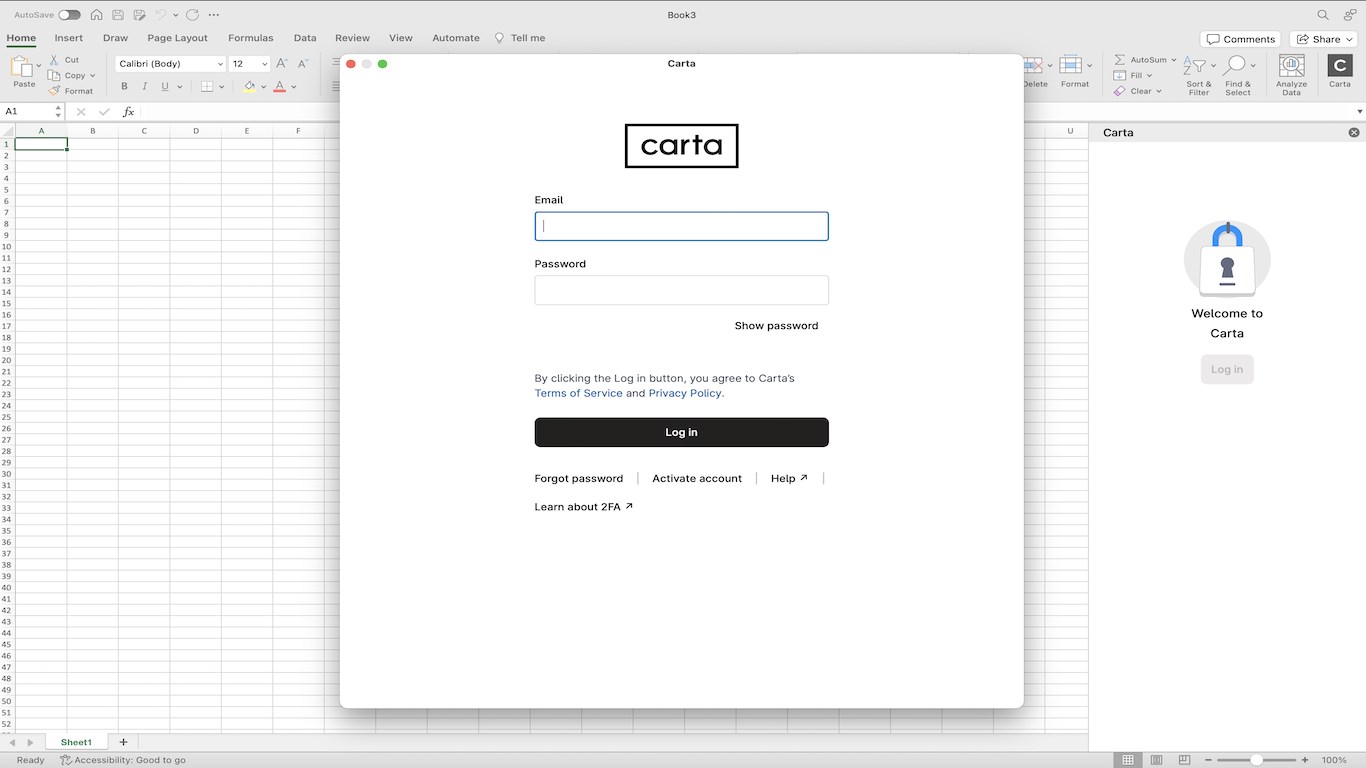Image resolution: width=1366 pixels, height=768 pixels.
Task: Click the Tell me lightbulb search
Action: pyautogui.click(x=520, y=38)
